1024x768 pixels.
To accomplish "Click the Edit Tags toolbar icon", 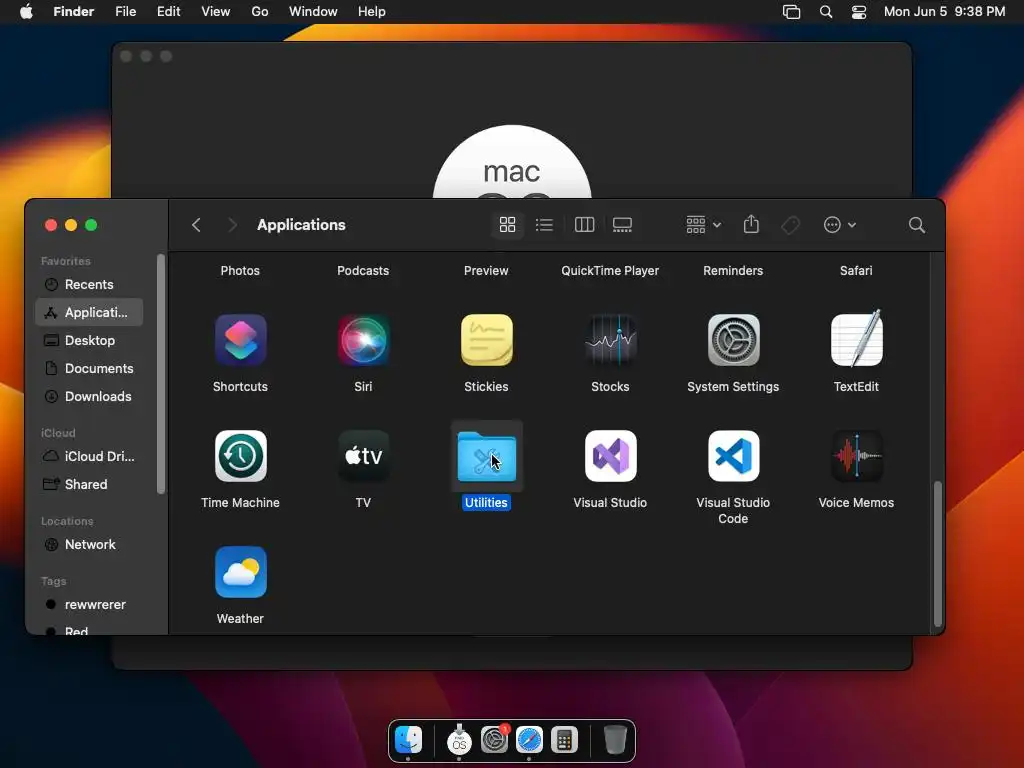I will pyautogui.click(x=790, y=225).
